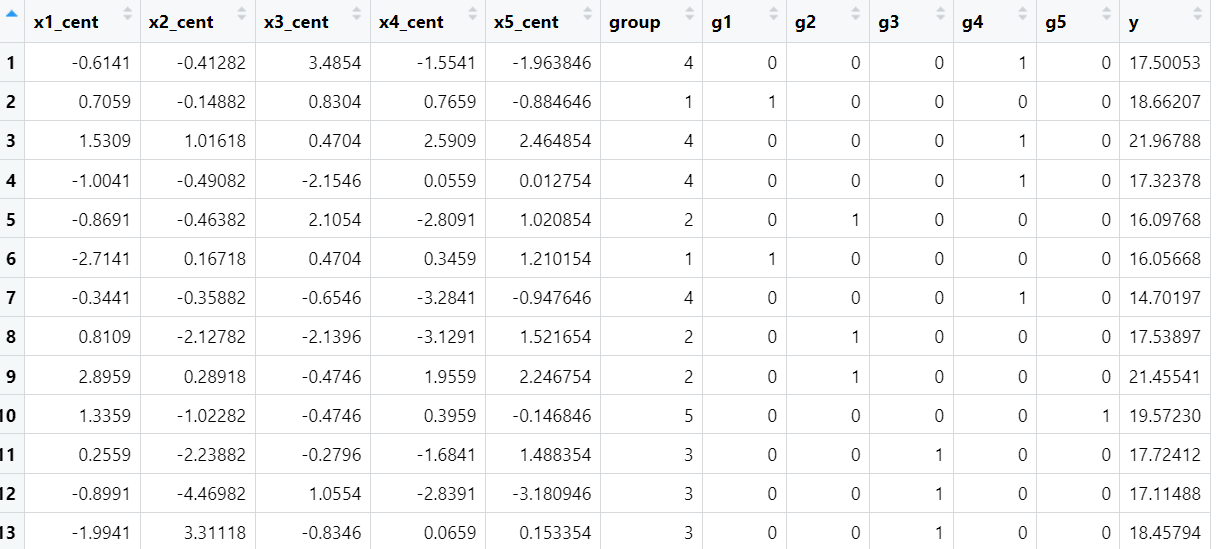Click the x2_cent value -0.41282

tap(211, 63)
